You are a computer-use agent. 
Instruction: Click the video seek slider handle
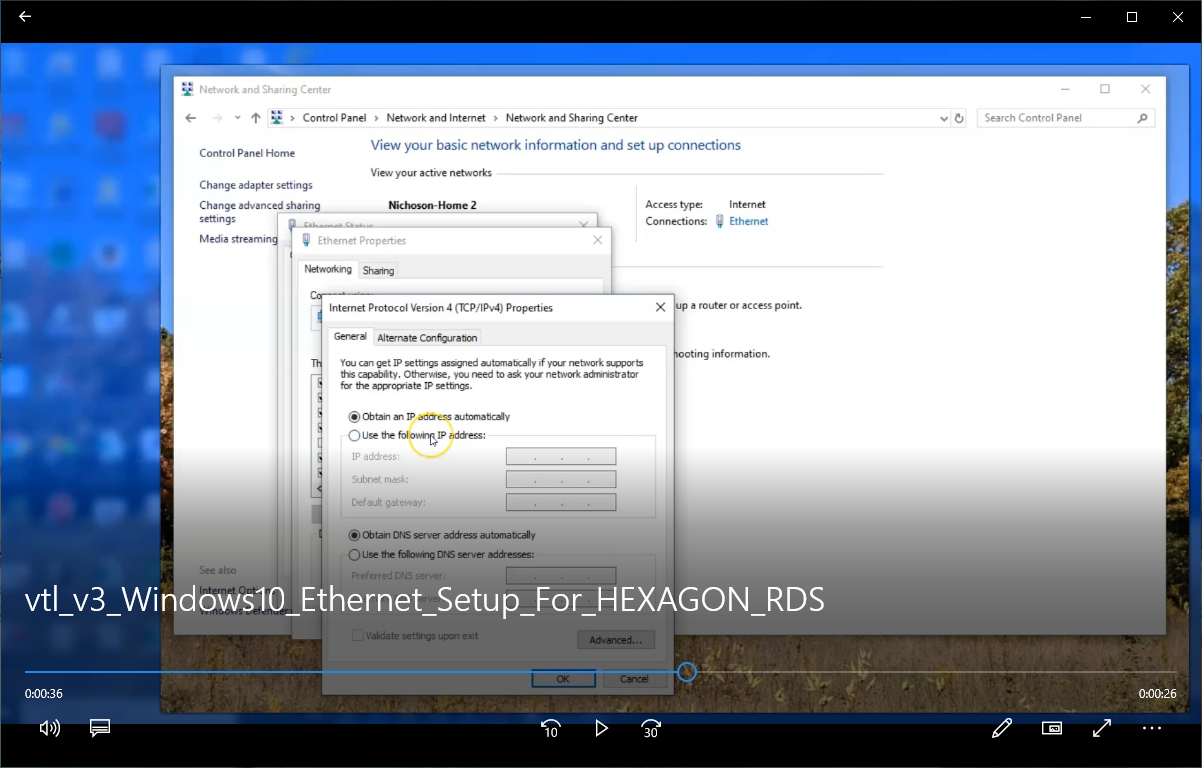[687, 672]
